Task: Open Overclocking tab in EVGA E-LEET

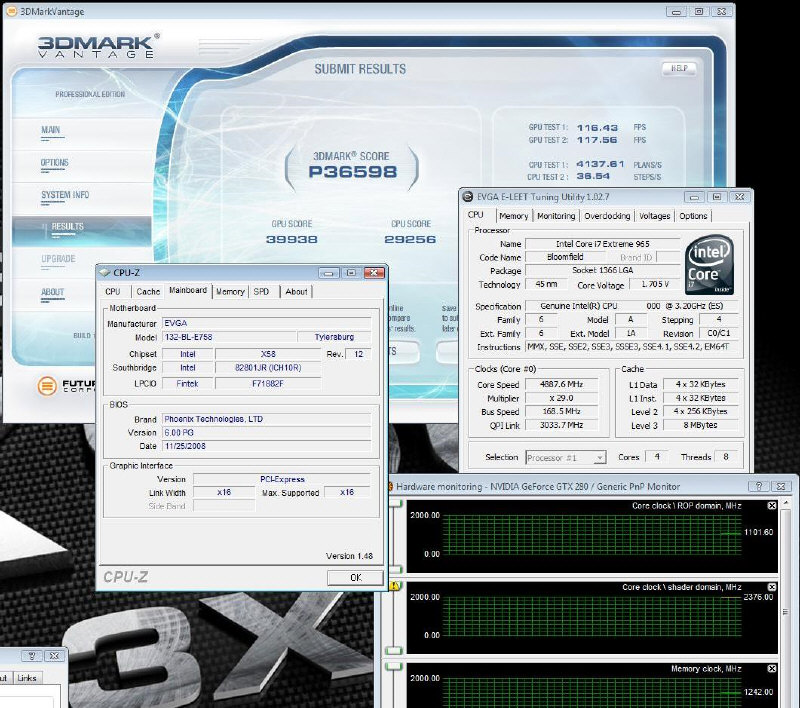Action: pyautogui.click(x=607, y=216)
